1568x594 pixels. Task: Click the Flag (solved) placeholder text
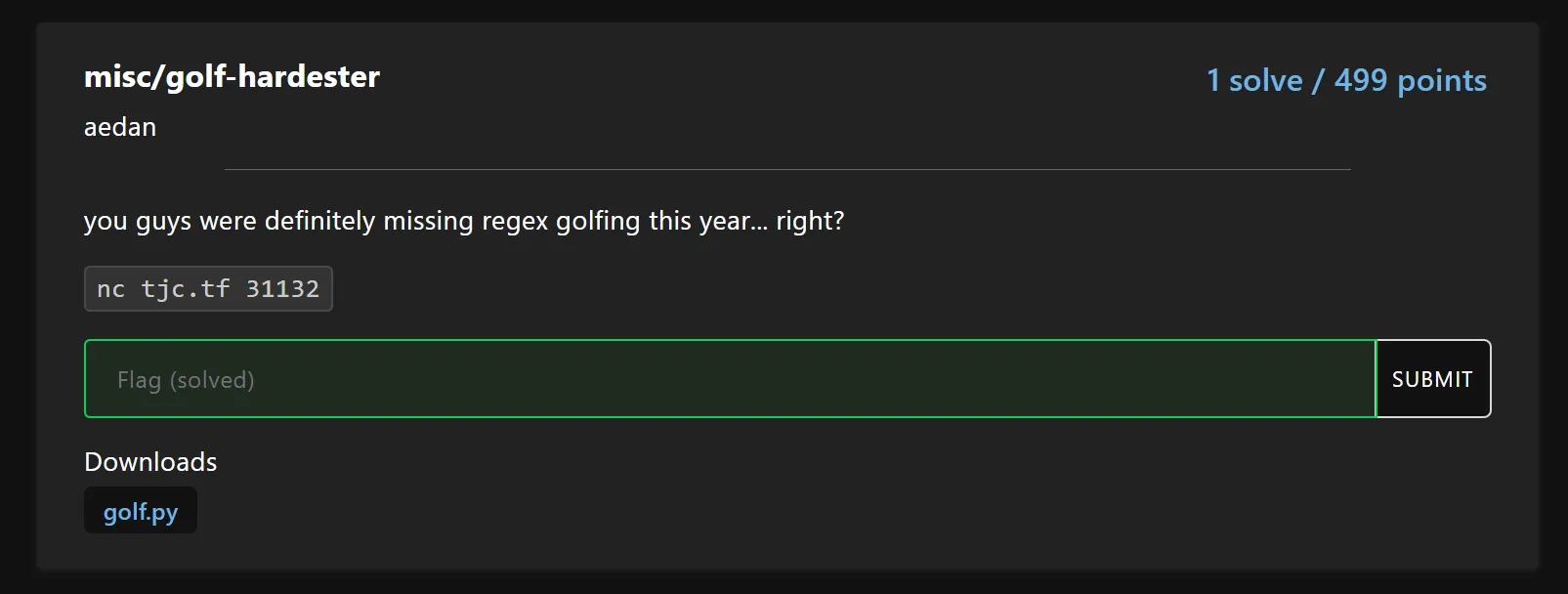[x=186, y=380]
